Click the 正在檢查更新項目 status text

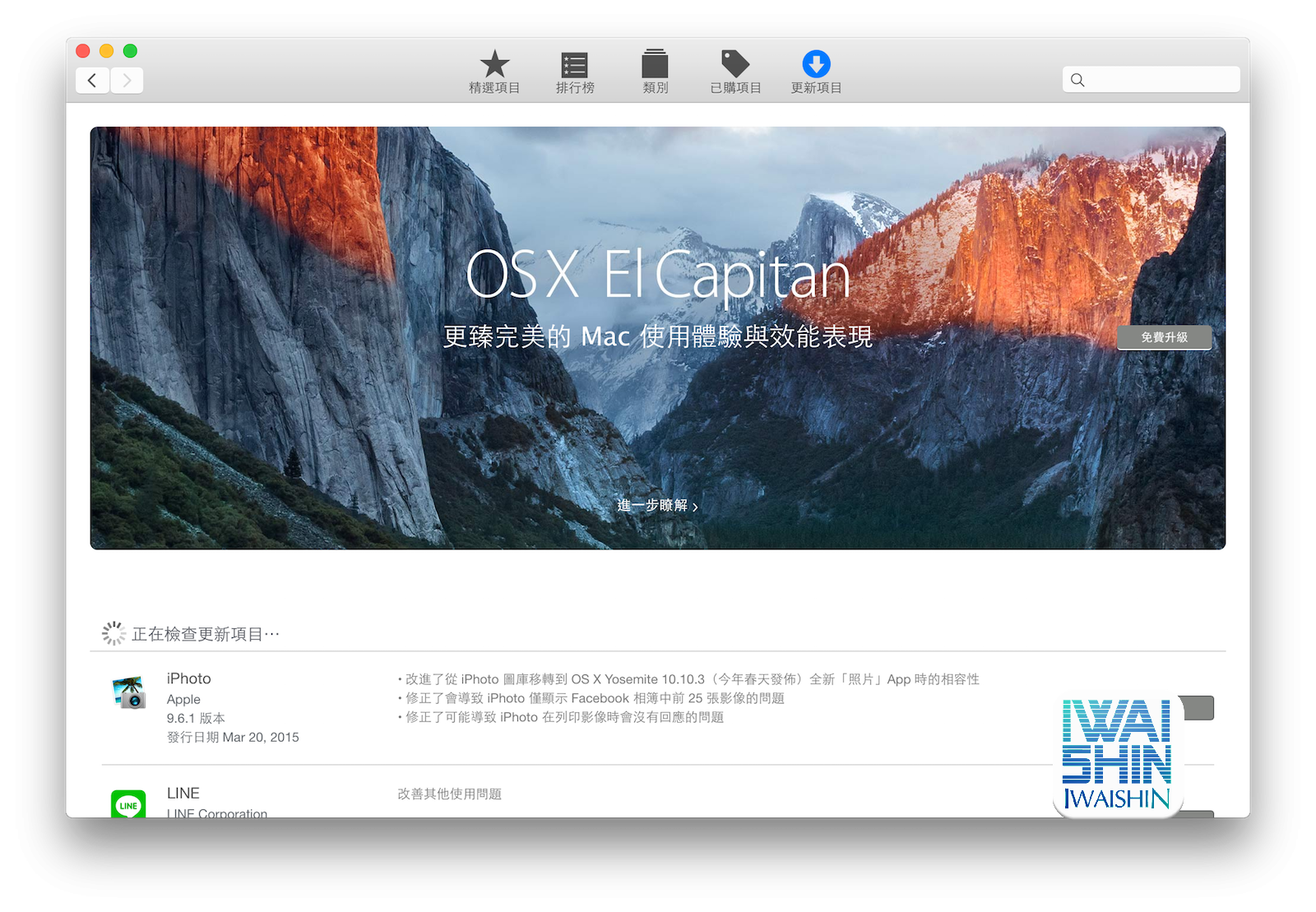(x=206, y=634)
